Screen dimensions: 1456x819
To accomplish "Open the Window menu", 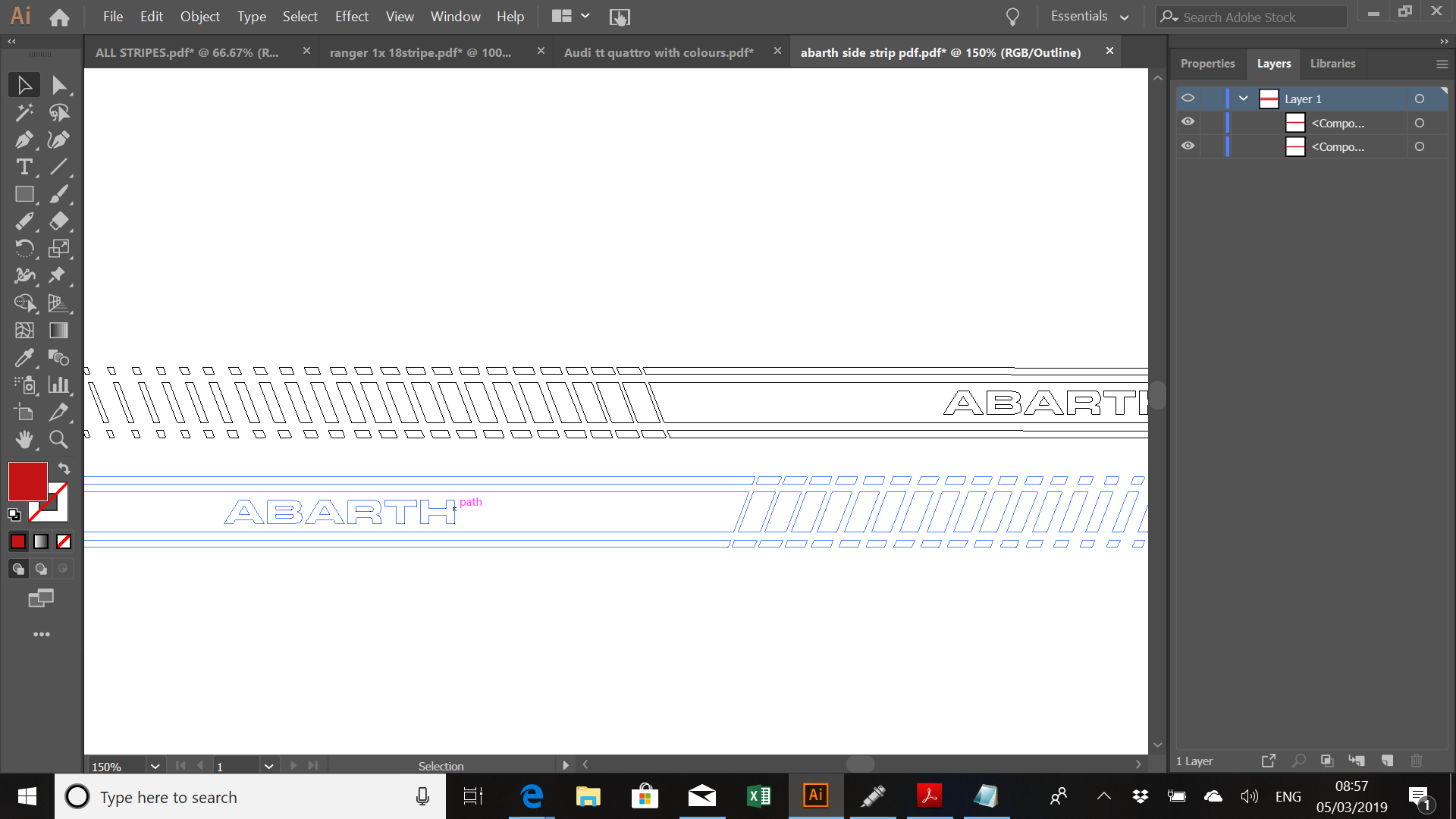I will [455, 16].
